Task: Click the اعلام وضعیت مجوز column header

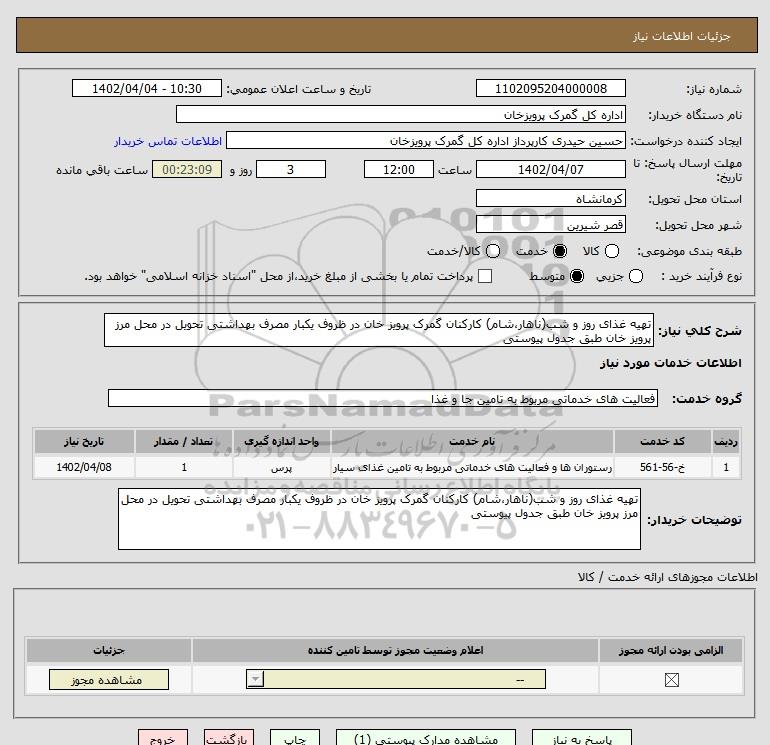Action: coord(395,650)
